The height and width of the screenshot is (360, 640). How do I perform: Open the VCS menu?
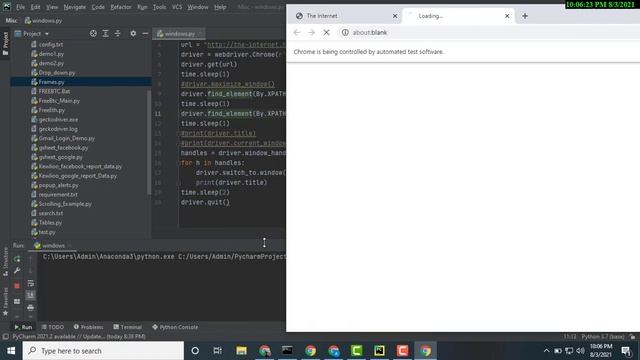coord(177,7)
